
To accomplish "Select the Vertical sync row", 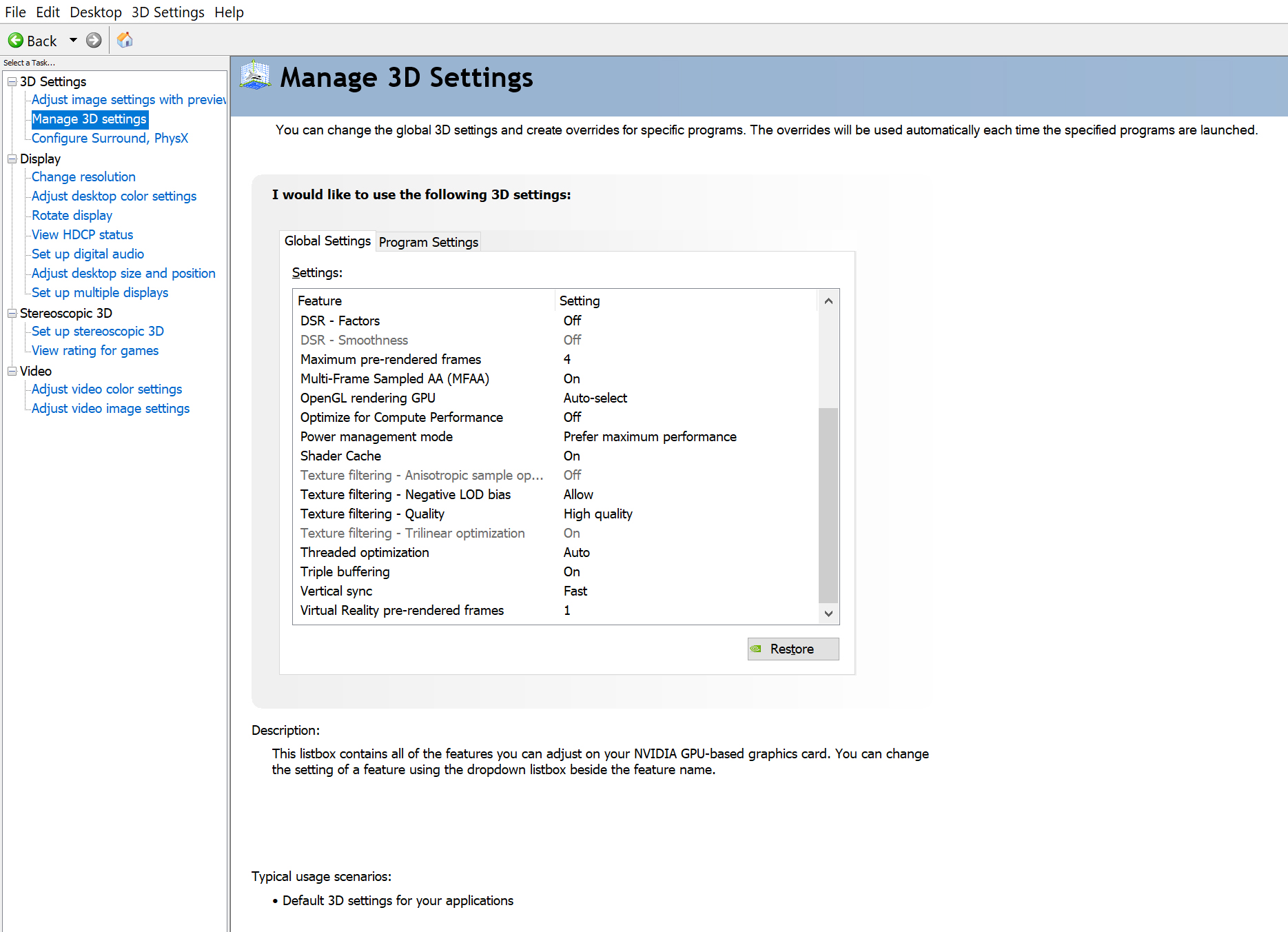I will 555,591.
